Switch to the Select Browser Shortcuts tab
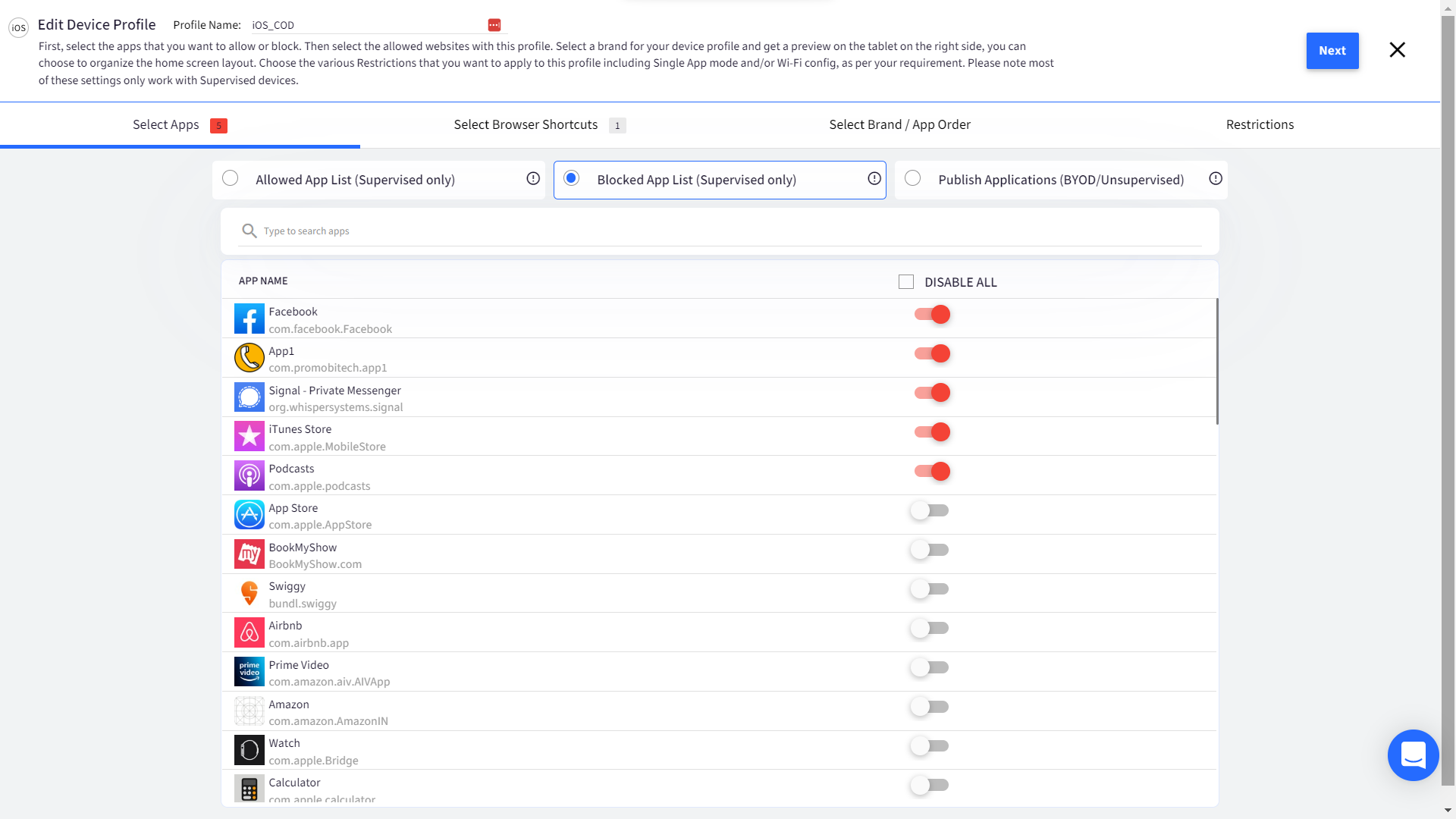Viewport: 1456px width, 819px height. pyautogui.click(x=525, y=124)
